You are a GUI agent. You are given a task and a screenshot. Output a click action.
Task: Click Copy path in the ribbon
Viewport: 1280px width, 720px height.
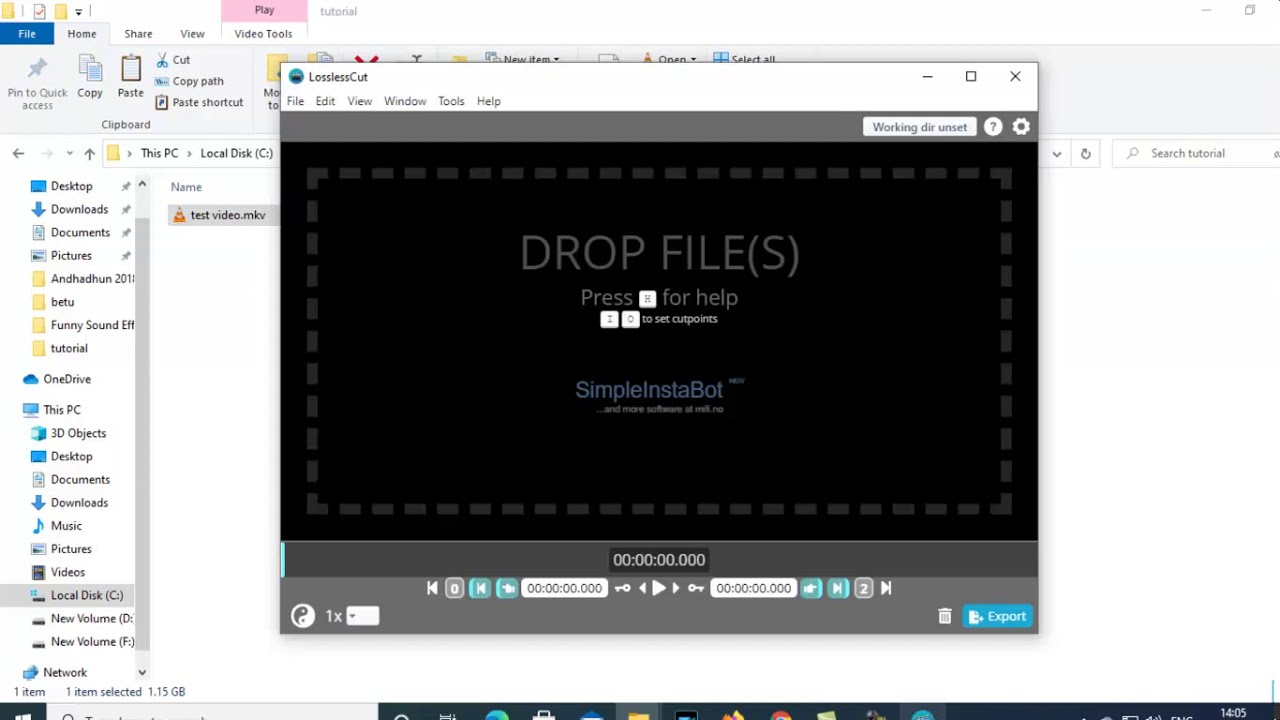tap(189, 81)
